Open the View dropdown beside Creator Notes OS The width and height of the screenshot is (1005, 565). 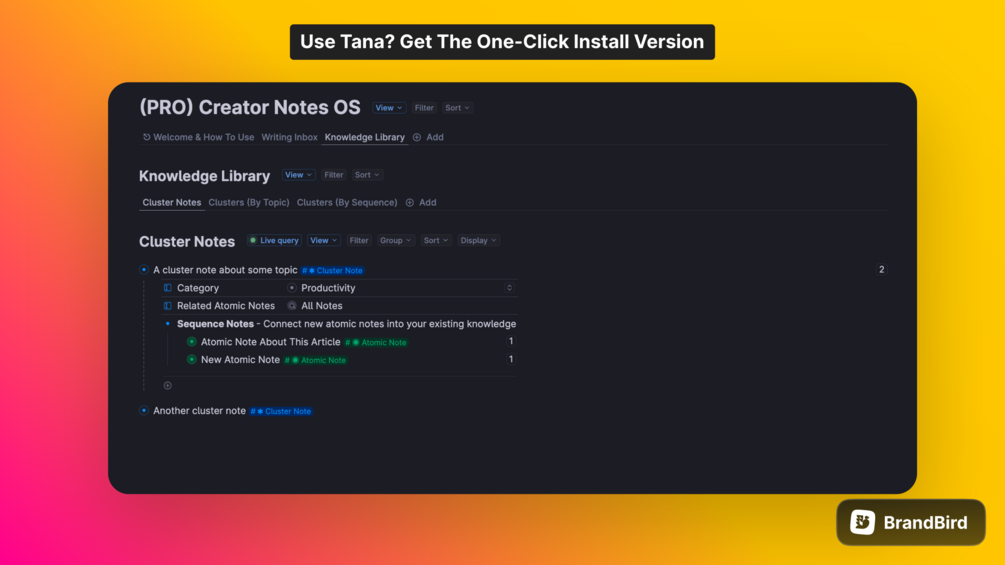(388, 108)
